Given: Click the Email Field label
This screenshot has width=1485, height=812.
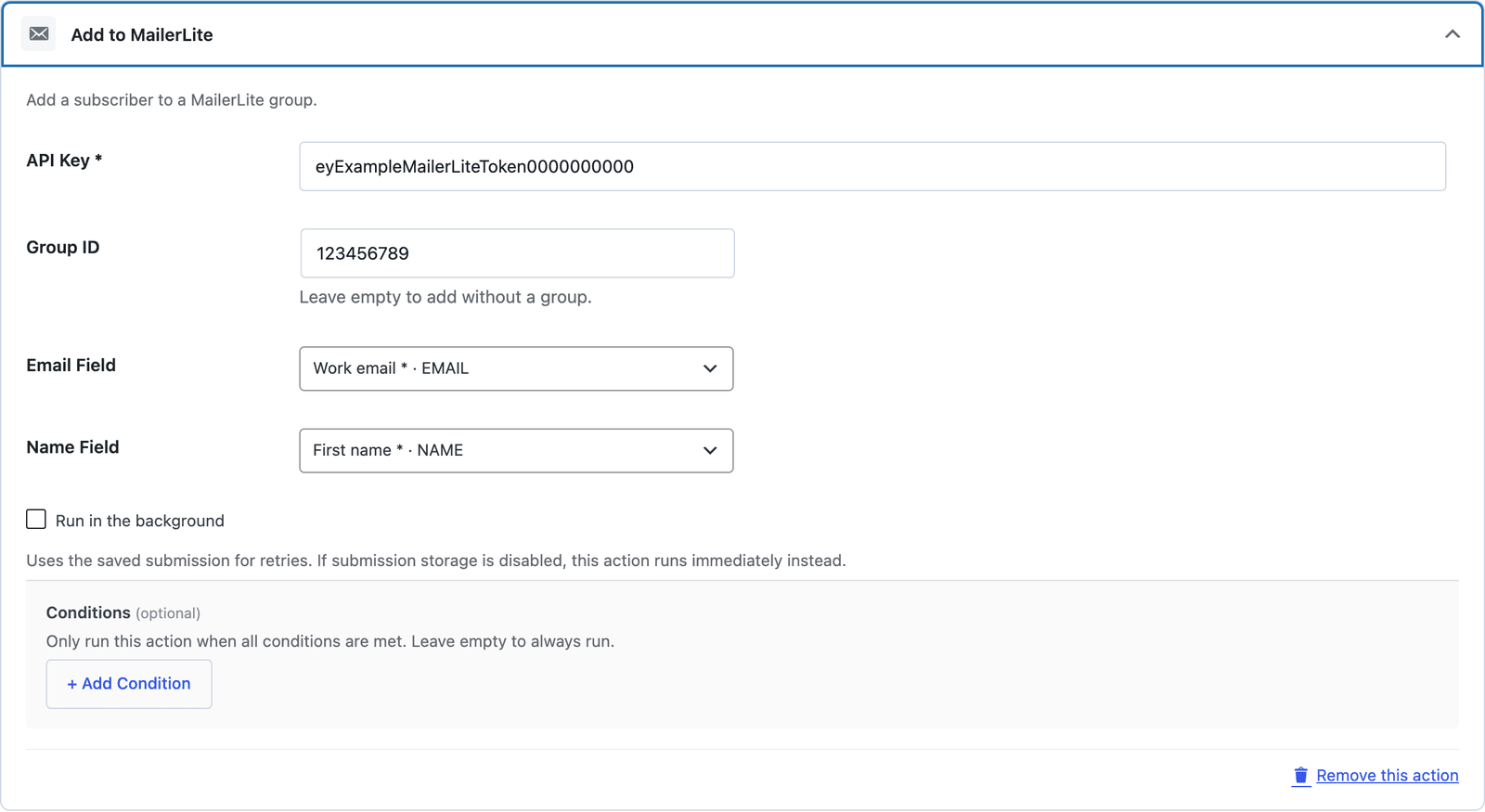Looking at the screenshot, I should tap(71, 366).
